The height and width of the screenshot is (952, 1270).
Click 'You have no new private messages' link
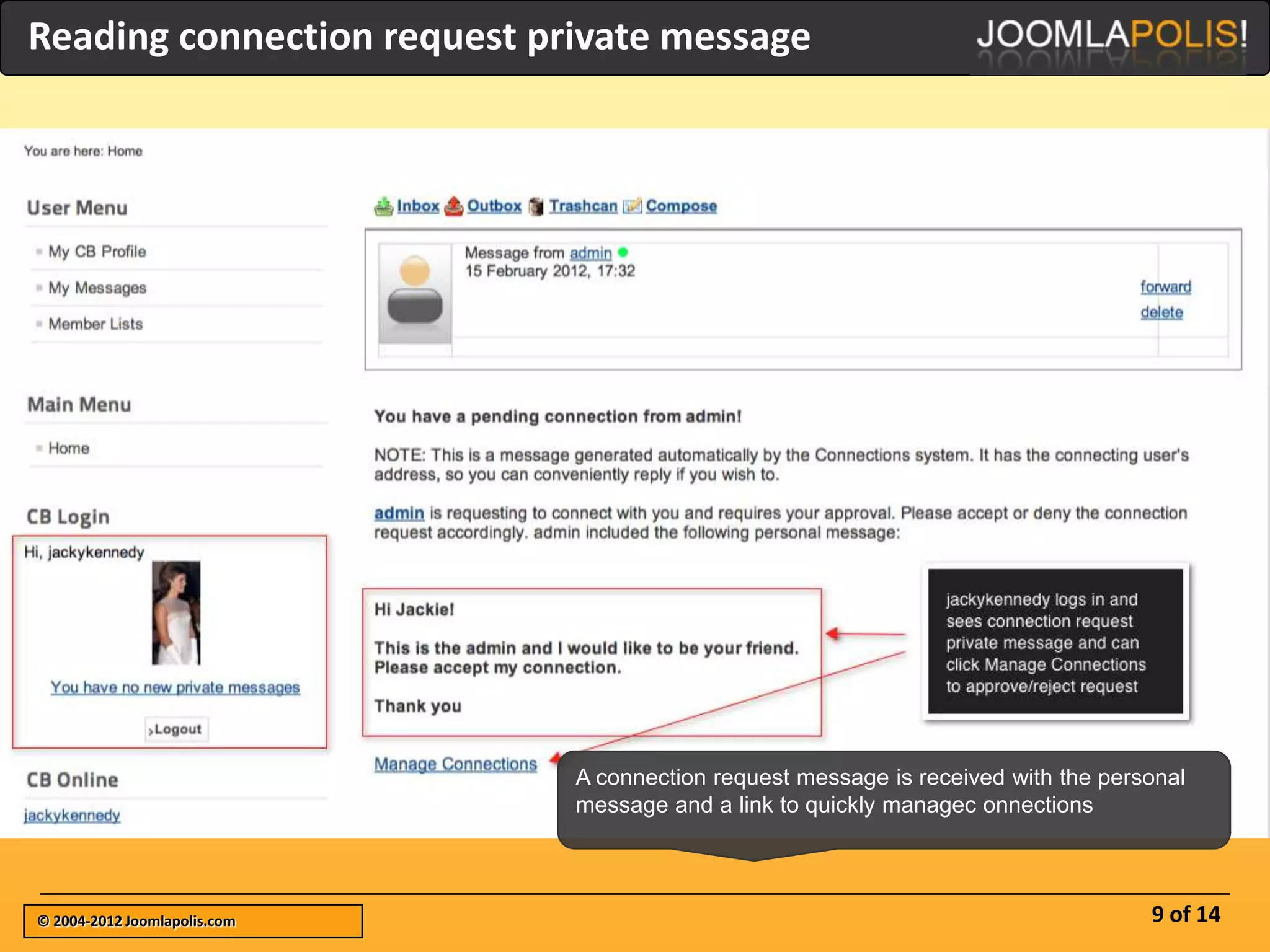pos(175,687)
